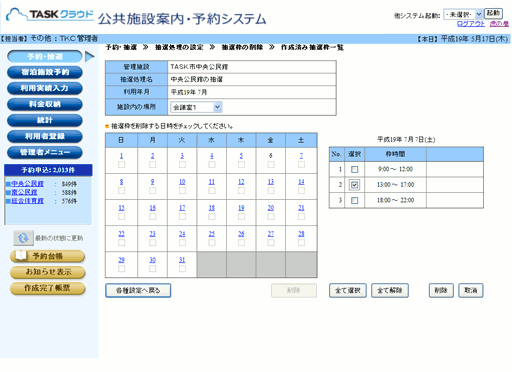Check the 9:00～12:00 slot checkbox
This screenshot has width=512, height=372.
tap(355, 169)
